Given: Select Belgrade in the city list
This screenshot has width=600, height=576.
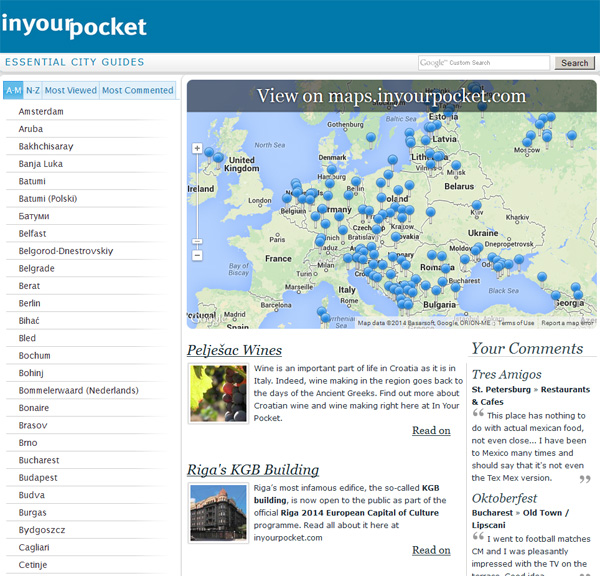Looking at the screenshot, I should point(36,268).
